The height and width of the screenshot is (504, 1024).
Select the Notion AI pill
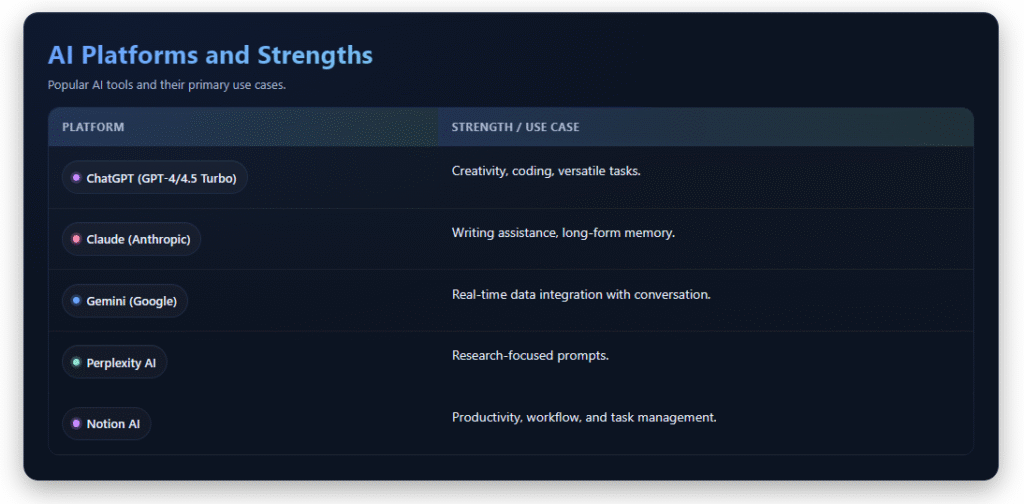(106, 424)
